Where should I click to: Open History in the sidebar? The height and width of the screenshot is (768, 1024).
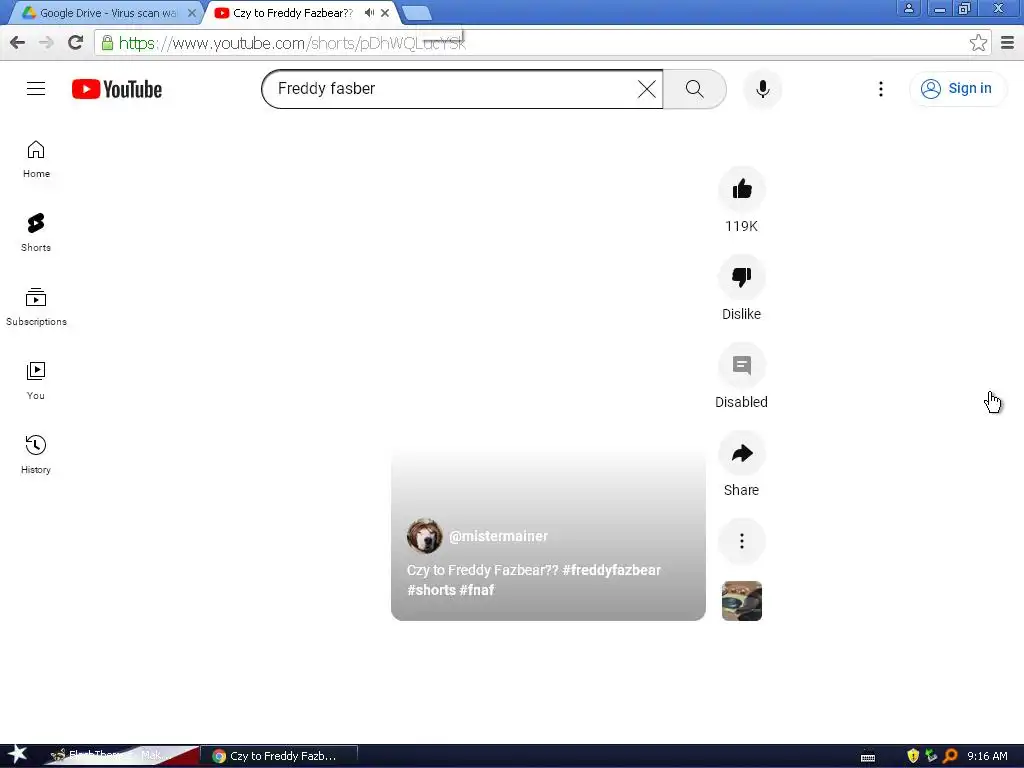(36, 455)
